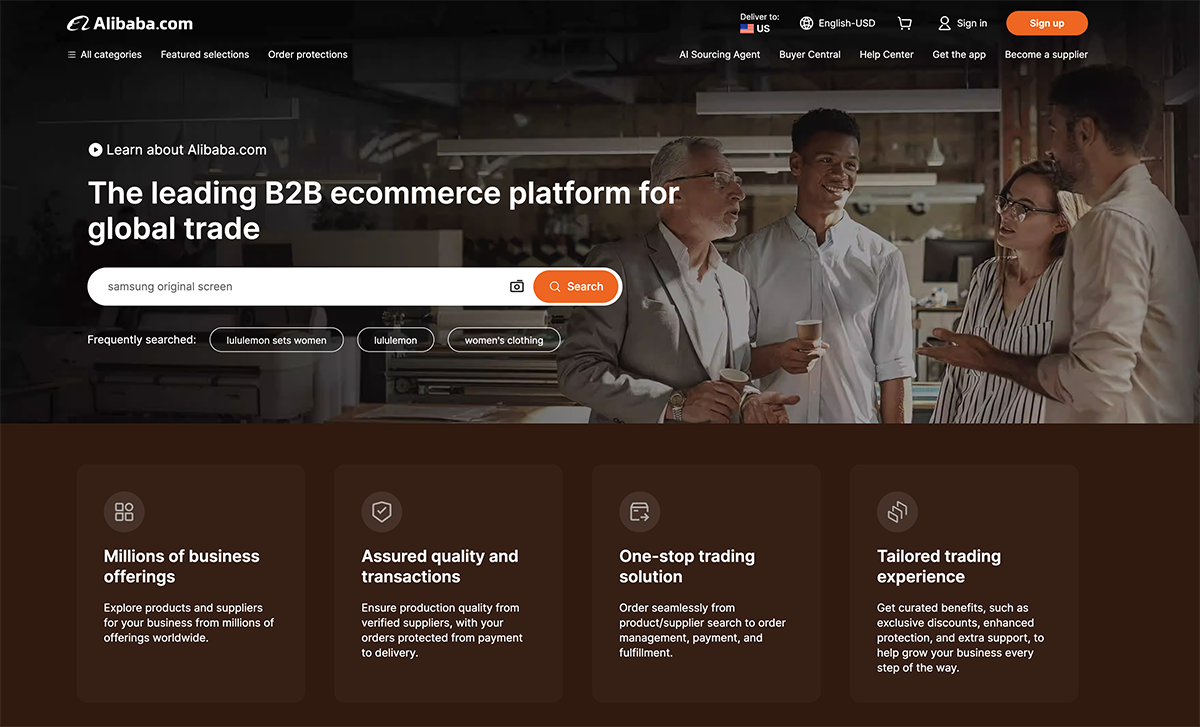Click the US flag icon
This screenshot has width=1200, height=727.
coord(747,29)
